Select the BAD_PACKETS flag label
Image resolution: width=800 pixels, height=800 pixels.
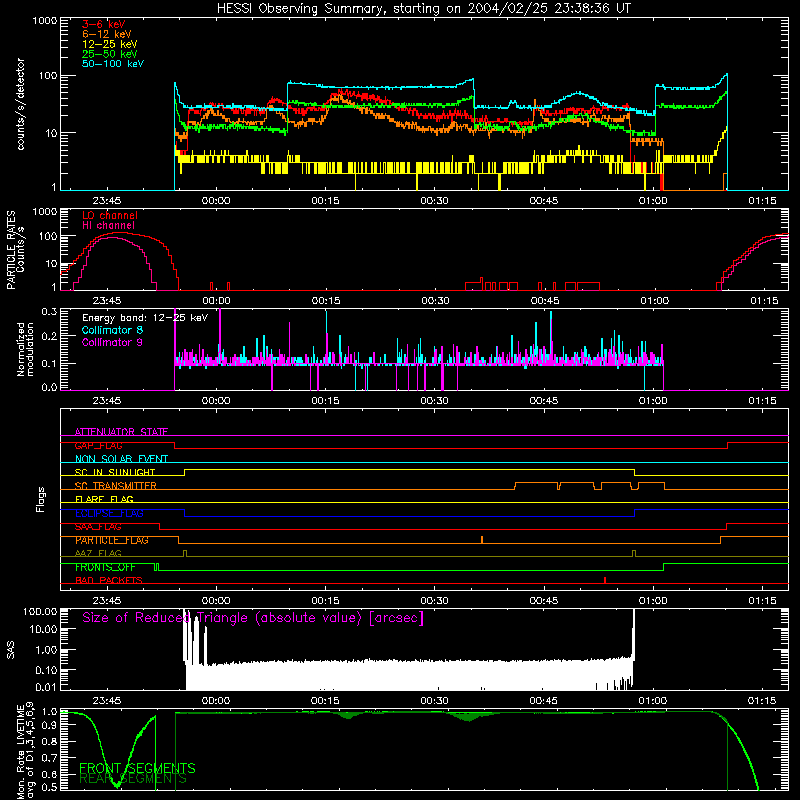(109, 581)
